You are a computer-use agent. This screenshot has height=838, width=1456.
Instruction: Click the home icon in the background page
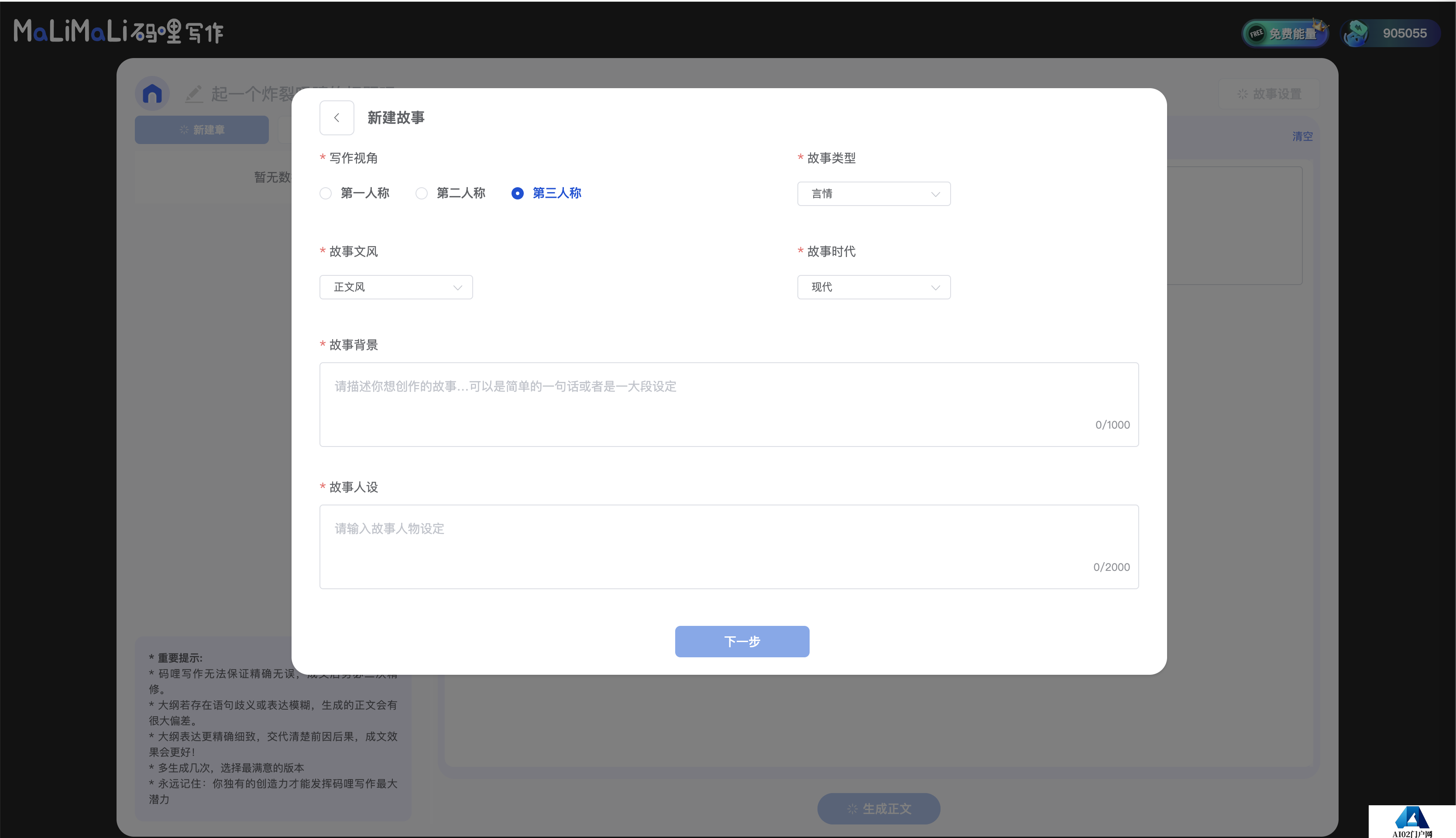152,94
